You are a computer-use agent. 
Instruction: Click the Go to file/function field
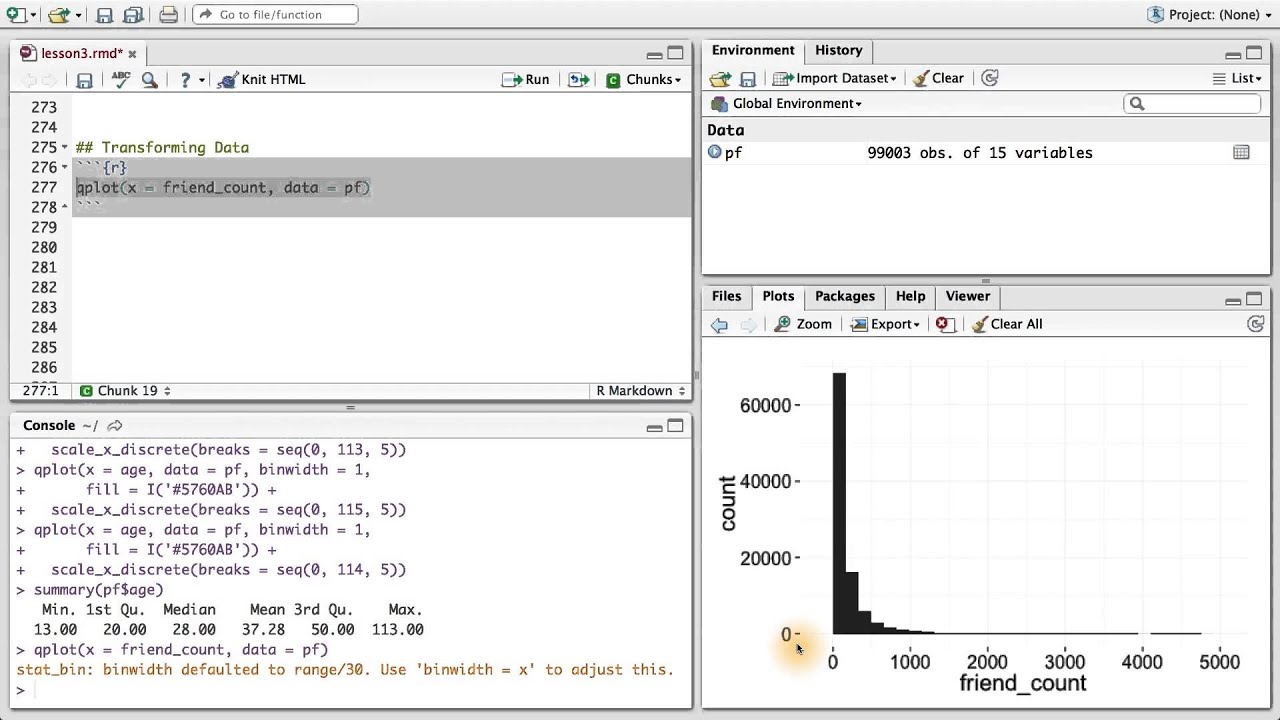point(275,15)
